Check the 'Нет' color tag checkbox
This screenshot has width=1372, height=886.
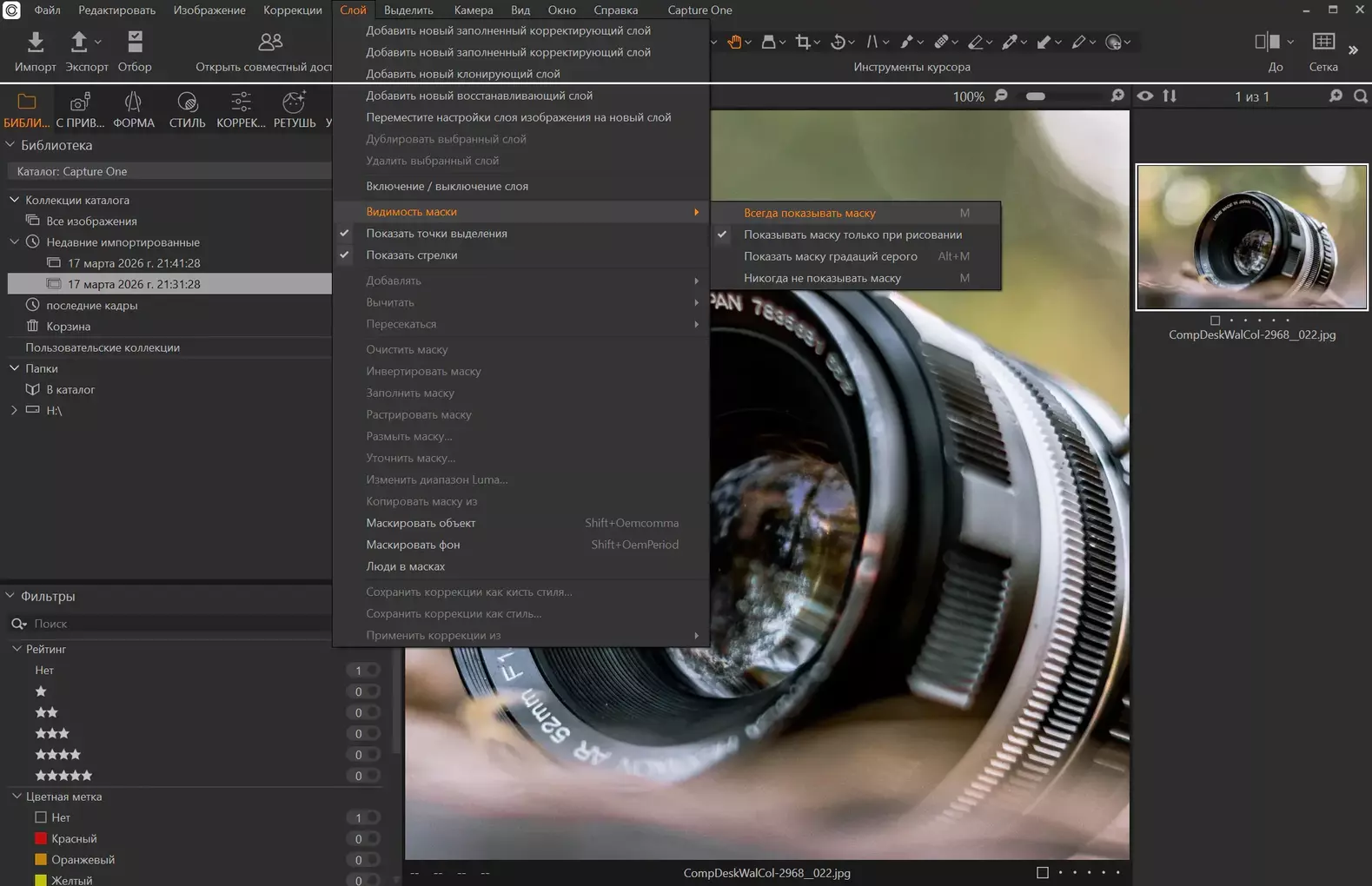coord(41,817)
